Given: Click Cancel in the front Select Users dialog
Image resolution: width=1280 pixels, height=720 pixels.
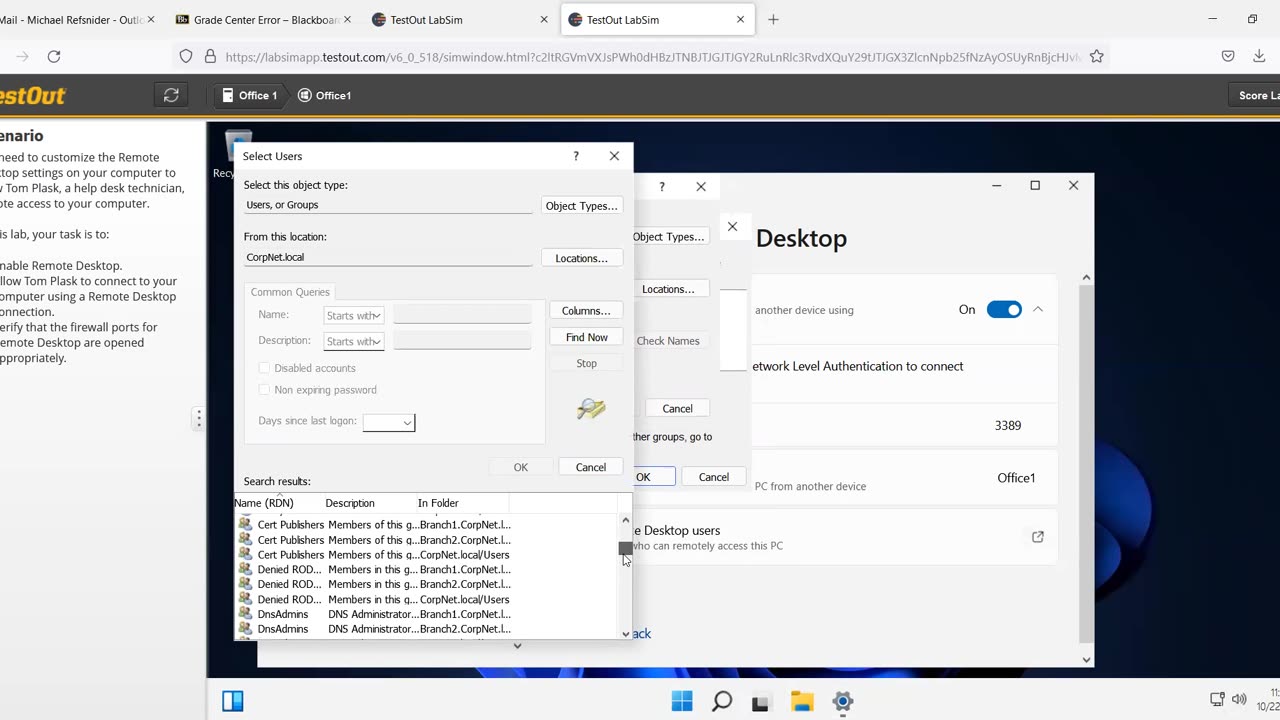Looking at the screenshot, I should [x=590, y=467].
